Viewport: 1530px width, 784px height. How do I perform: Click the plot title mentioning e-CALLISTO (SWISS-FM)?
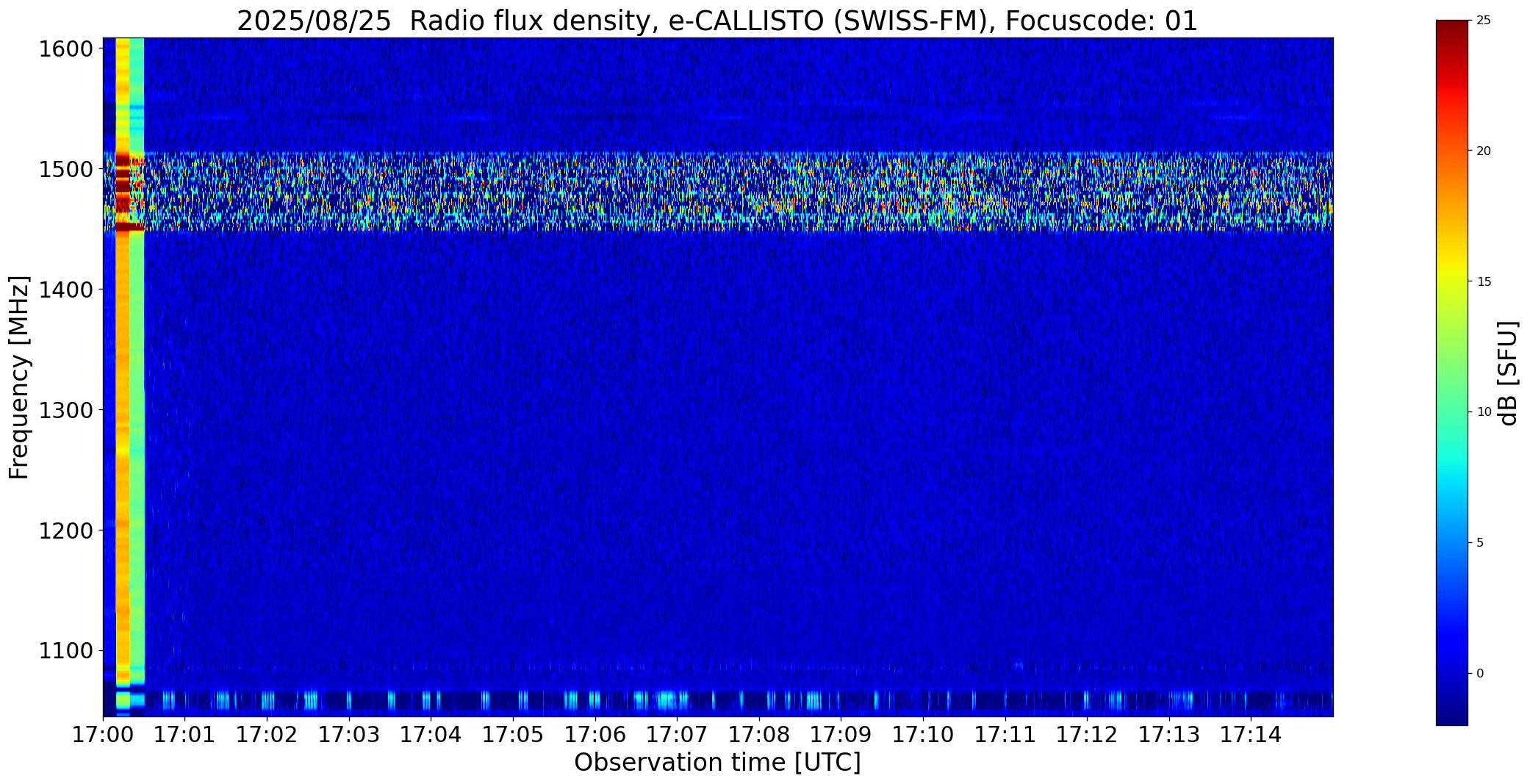tap(717, 21)
